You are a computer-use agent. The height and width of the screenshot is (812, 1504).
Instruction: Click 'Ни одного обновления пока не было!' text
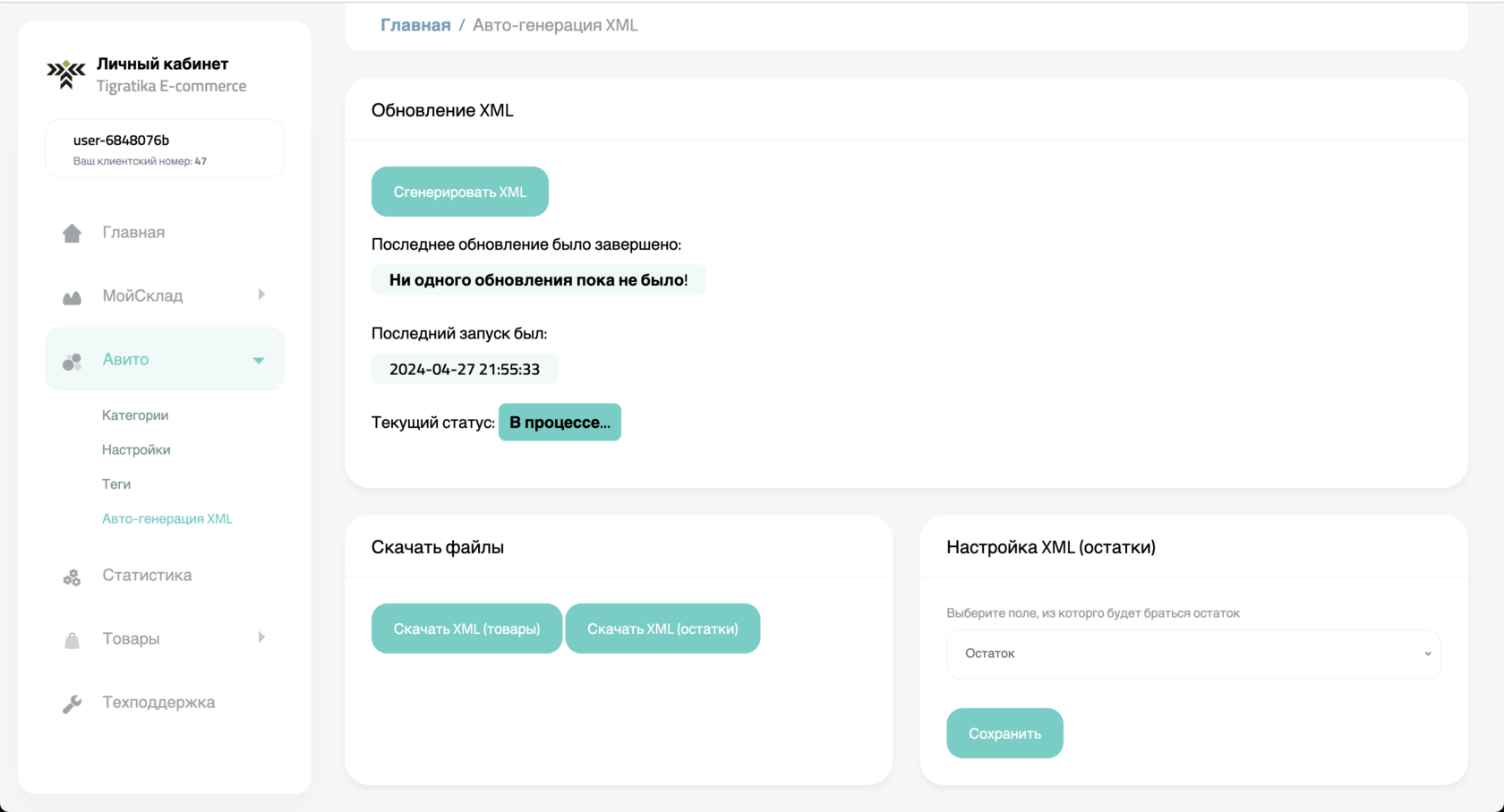(538, 280)
